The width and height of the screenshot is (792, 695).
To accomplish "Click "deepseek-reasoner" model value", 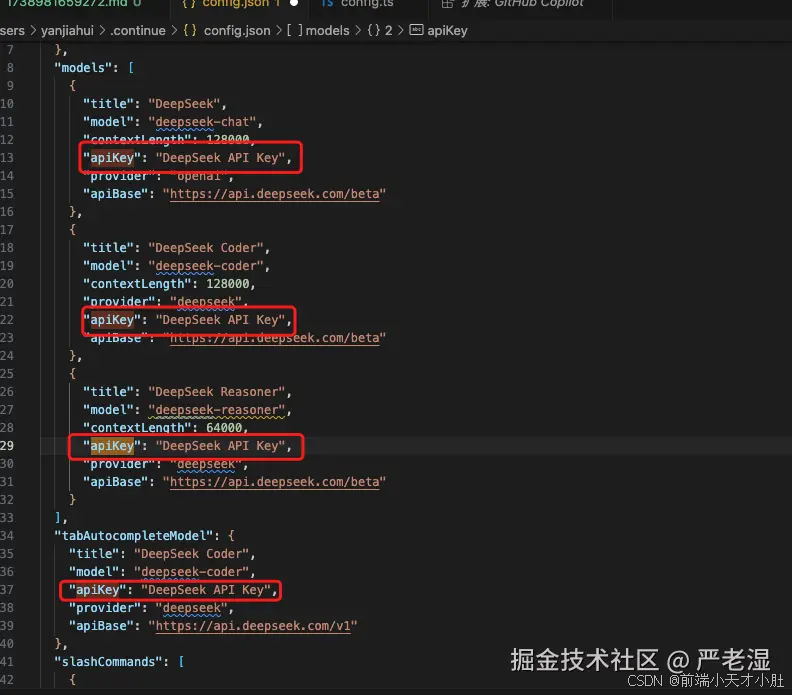I will [x=216, y=410].
